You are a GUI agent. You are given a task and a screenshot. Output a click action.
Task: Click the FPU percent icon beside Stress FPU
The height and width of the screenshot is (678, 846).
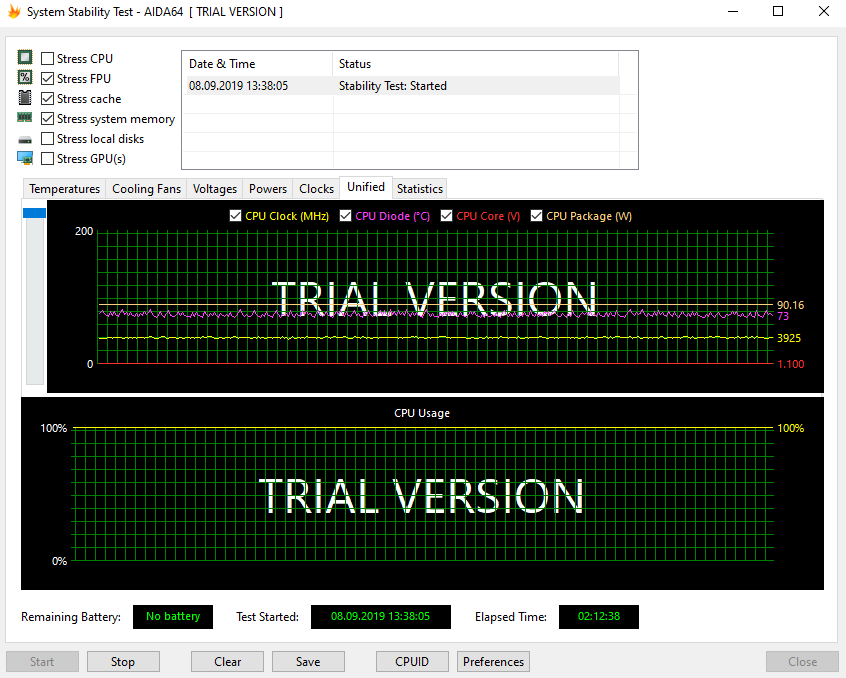coord(25,77)
